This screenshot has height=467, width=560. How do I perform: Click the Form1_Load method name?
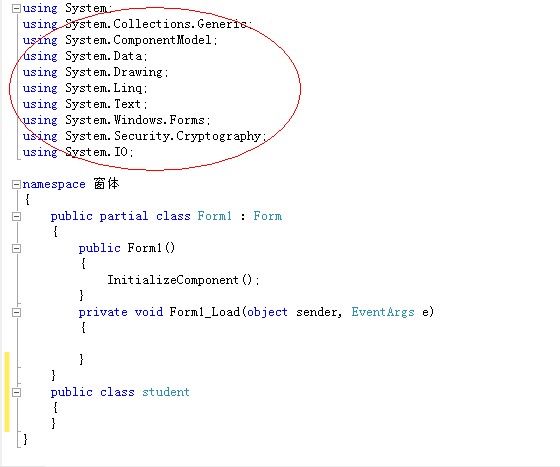pos(205,312)
